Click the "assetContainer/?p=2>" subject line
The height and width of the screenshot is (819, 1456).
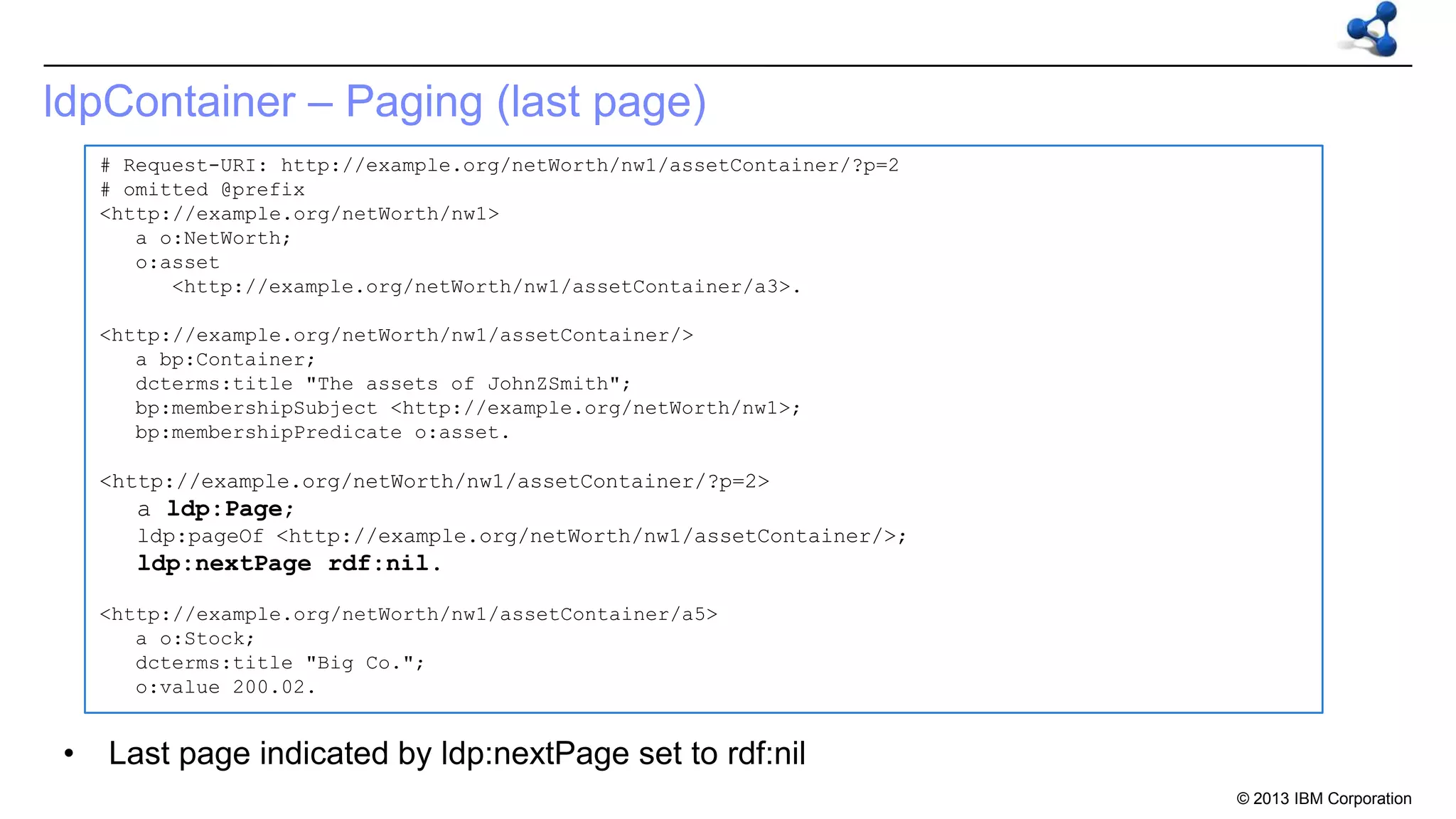[x=434, y=481]
